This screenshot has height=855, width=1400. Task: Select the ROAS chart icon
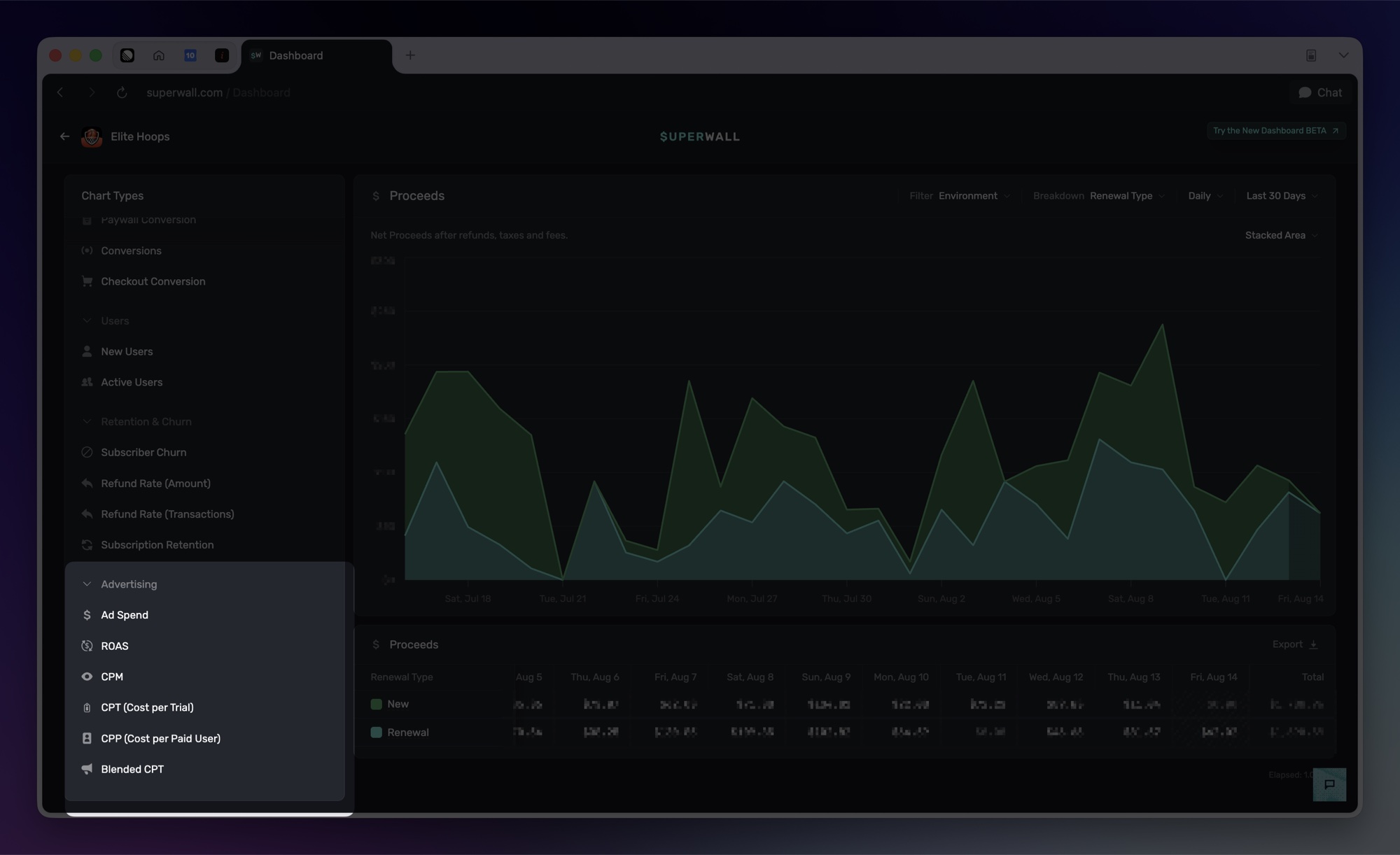[x=87, y=646]
